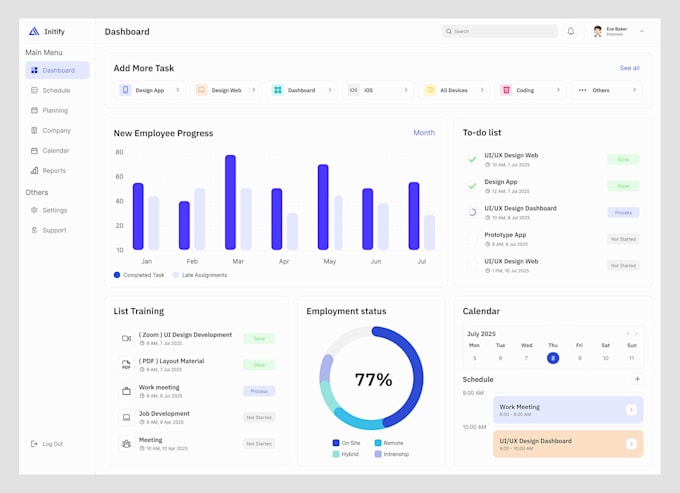Go to next month in calendar

[x=636, y=334]
